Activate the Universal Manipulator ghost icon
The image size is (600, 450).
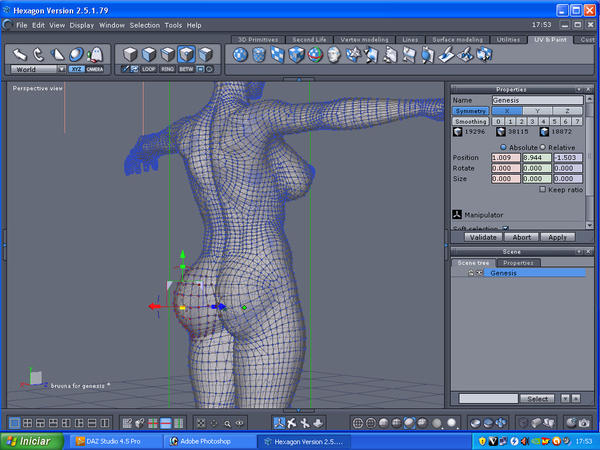pyautogui.click(x=96, y=53)
